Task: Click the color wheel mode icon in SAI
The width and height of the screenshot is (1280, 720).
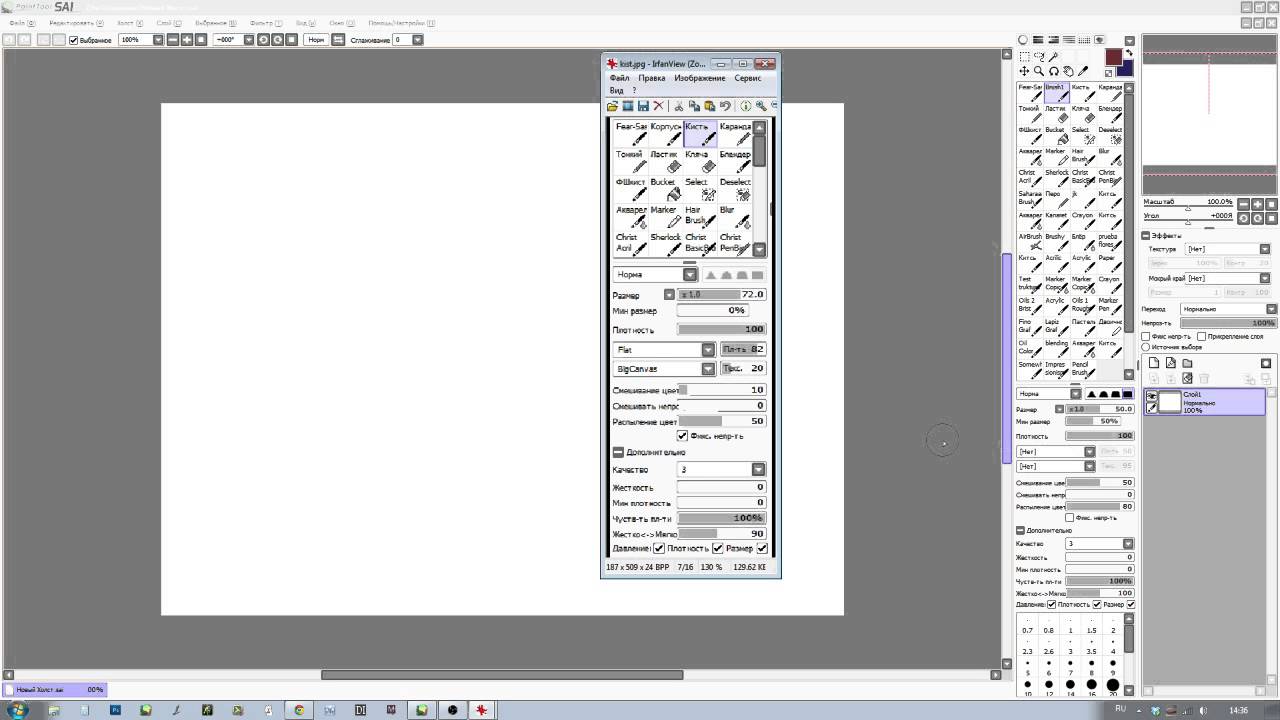Action: click(x=1023, y=40)
